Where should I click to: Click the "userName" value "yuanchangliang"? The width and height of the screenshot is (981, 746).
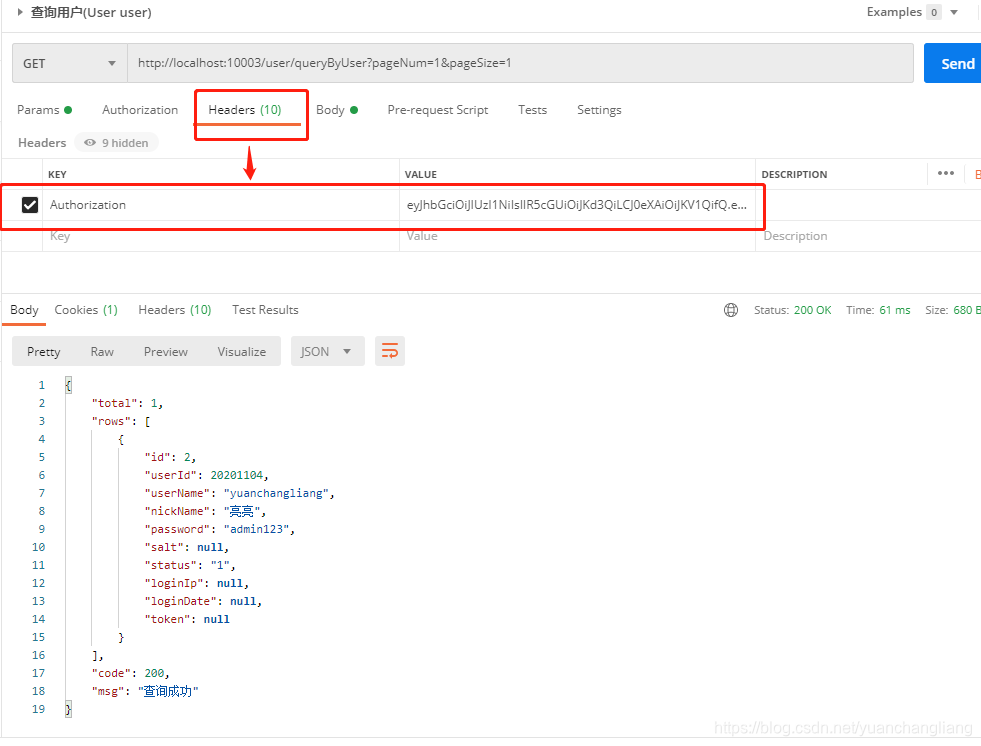tap(276, 493)
